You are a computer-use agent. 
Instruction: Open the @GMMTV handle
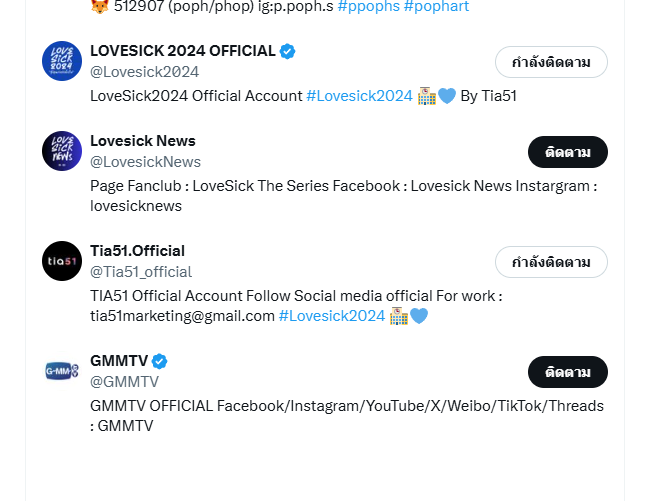click(x=124, y=382)
